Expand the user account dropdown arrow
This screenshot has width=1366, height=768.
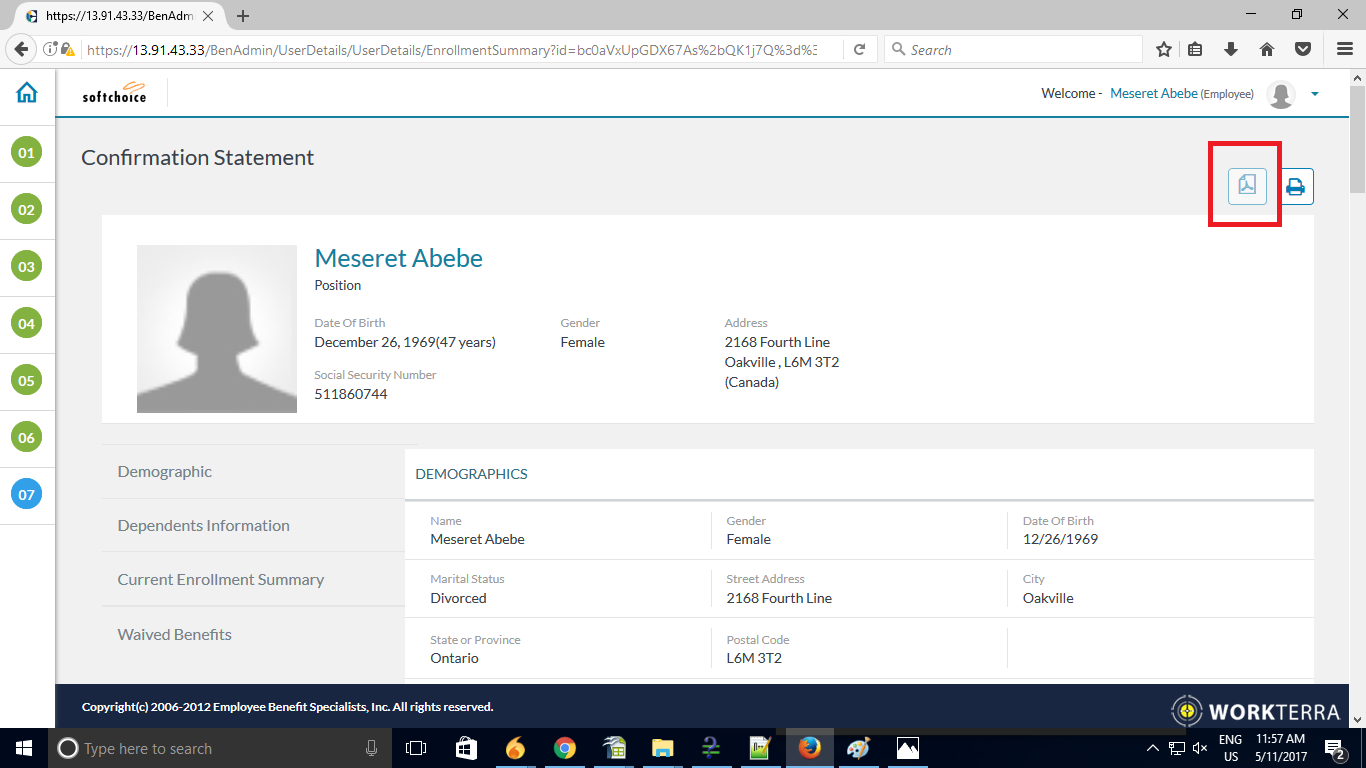(1315, 94)
